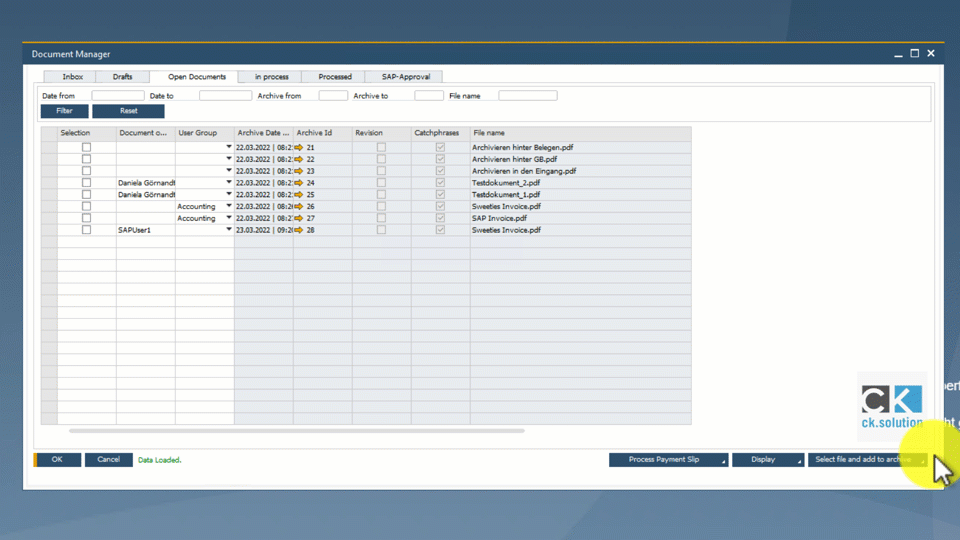The image size is (960, 540).
Task: Open the Processed tab
Action: (335, 77)
